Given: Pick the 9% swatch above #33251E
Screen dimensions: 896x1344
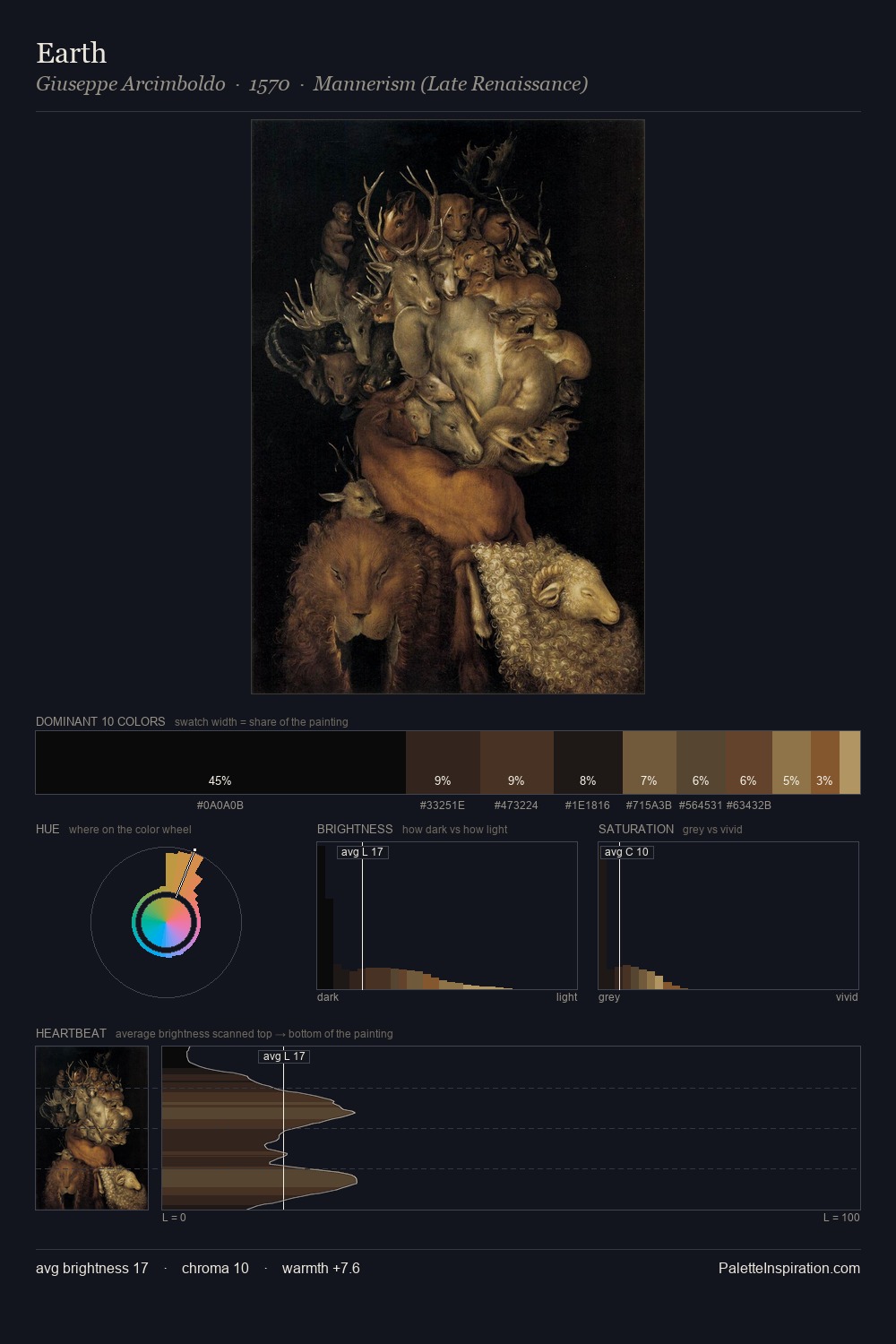Looking at the screenshot, I should [x=443, y=762].
